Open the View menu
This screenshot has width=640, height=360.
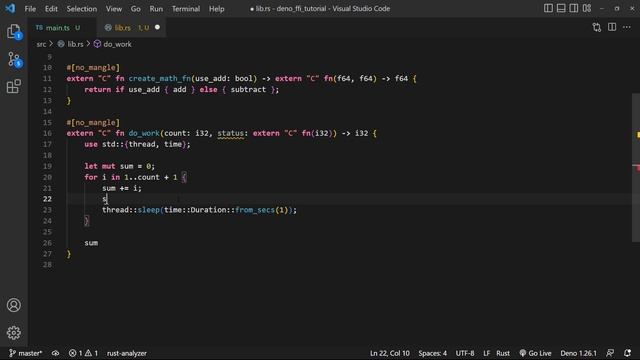tap(114, 9)
